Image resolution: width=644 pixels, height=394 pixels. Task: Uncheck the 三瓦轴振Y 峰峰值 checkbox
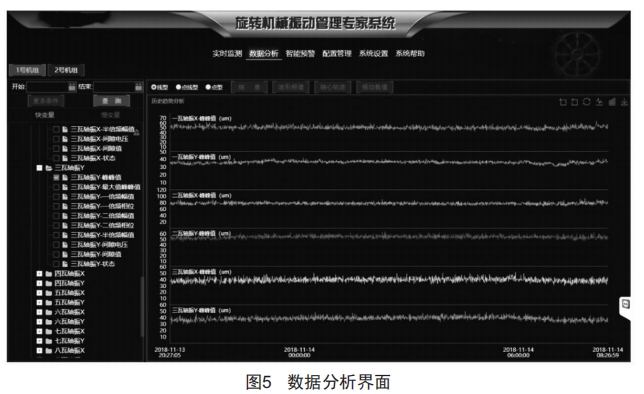tap(56, 177)
